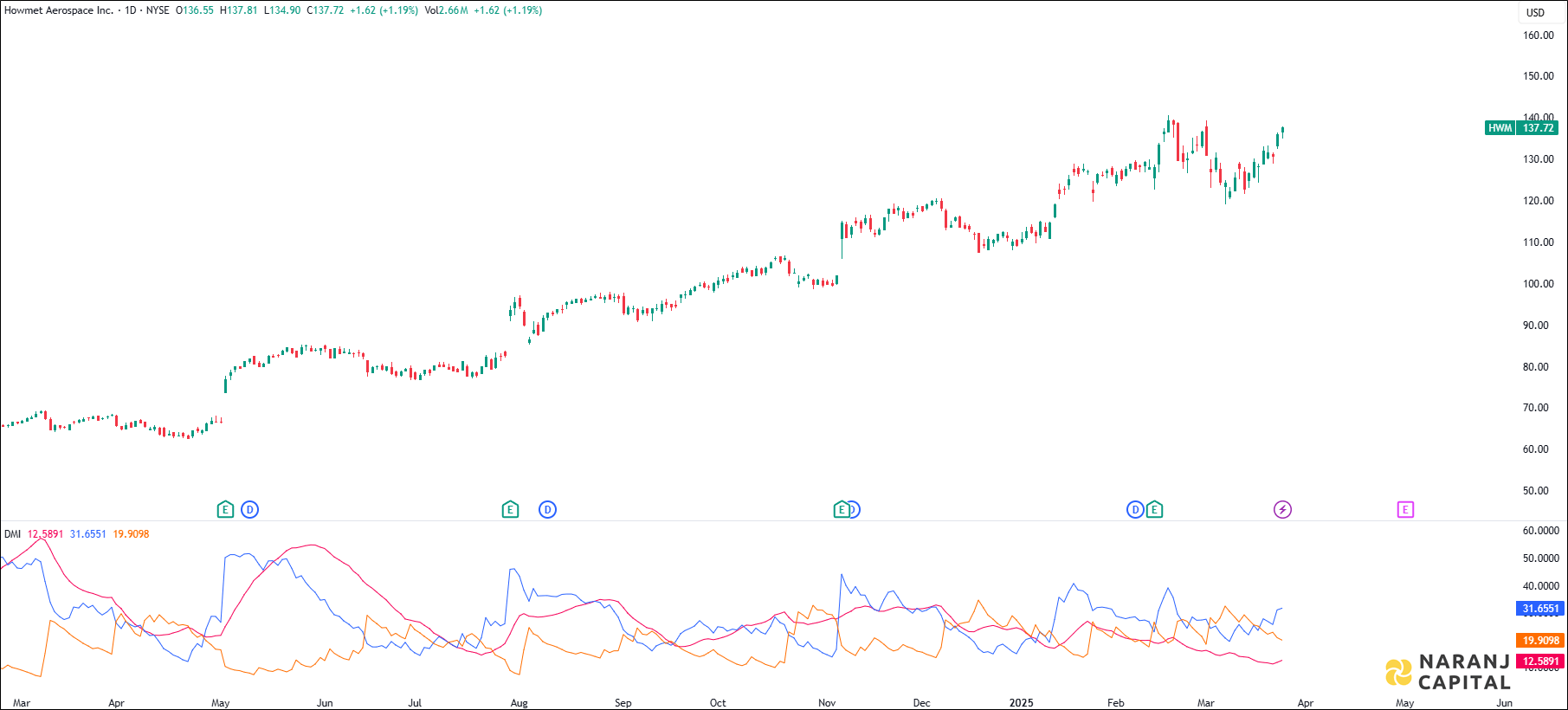Click the 150.00 price axis label
This screenshot has width=1568, height=710.
tap(1539, 76)
